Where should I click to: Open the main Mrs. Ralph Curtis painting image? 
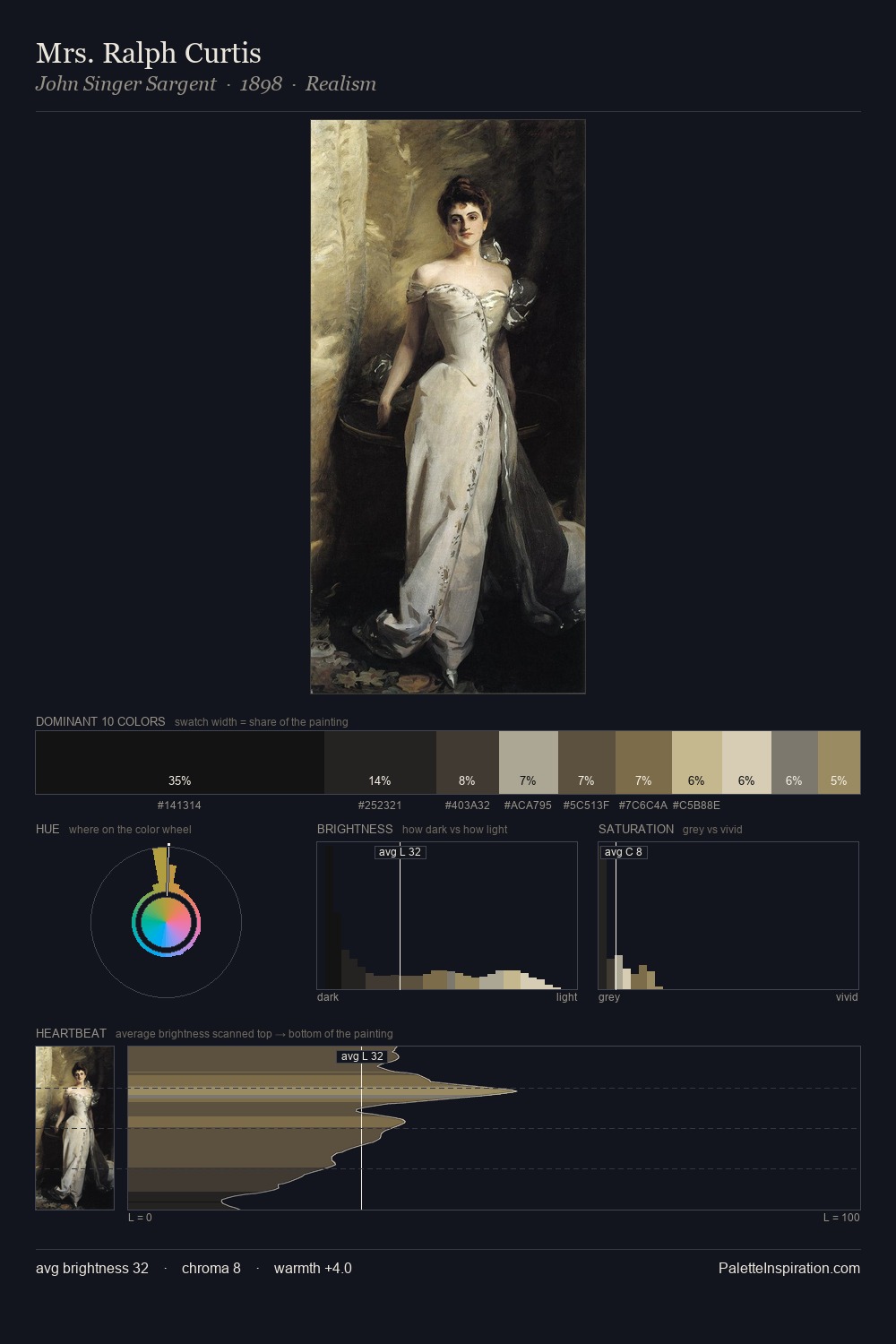coord(448,407)
